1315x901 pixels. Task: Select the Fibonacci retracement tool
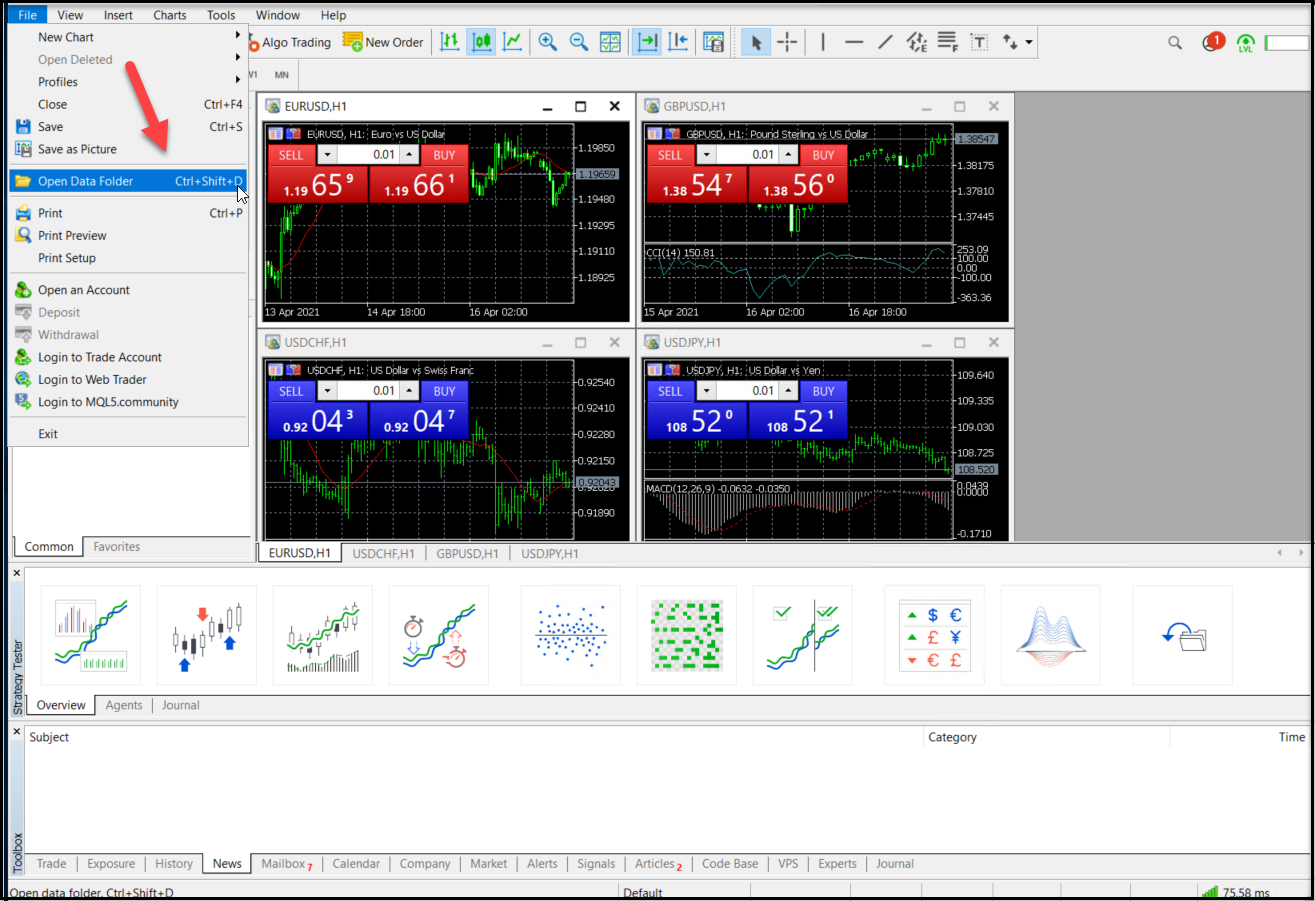click(x=947, y=42)
